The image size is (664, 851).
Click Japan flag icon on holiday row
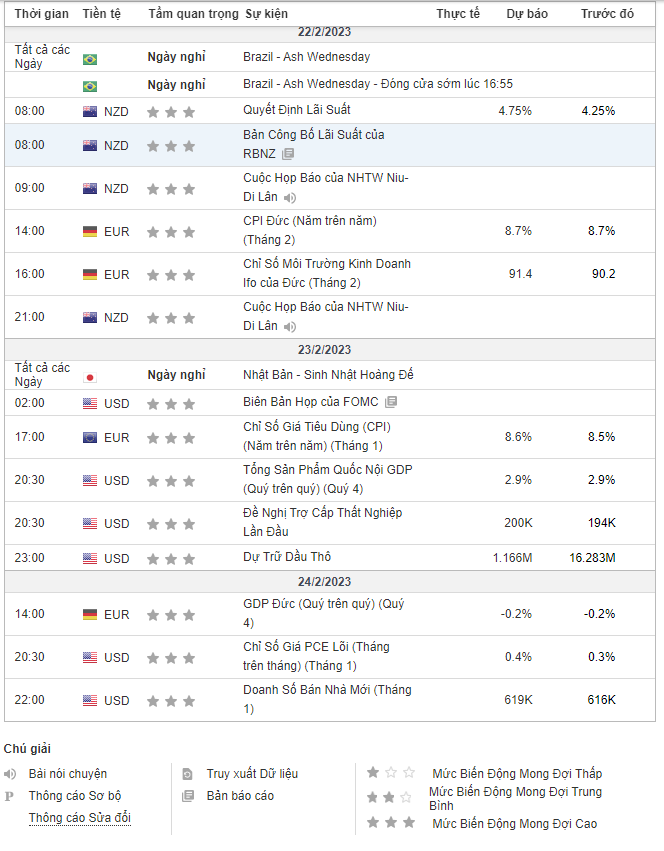(x=90, y=377)
